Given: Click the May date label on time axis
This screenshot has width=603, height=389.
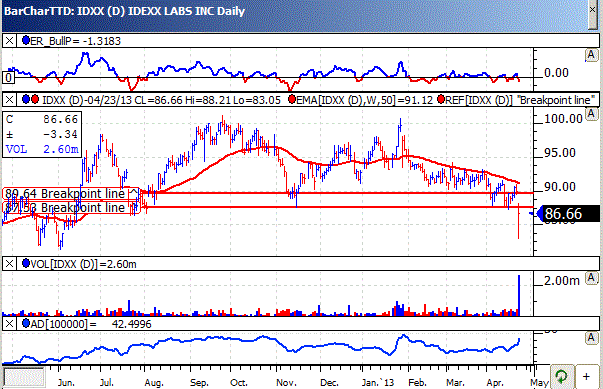Looking at the screenshot, I should pyautogui.click(x=539, y=382).
